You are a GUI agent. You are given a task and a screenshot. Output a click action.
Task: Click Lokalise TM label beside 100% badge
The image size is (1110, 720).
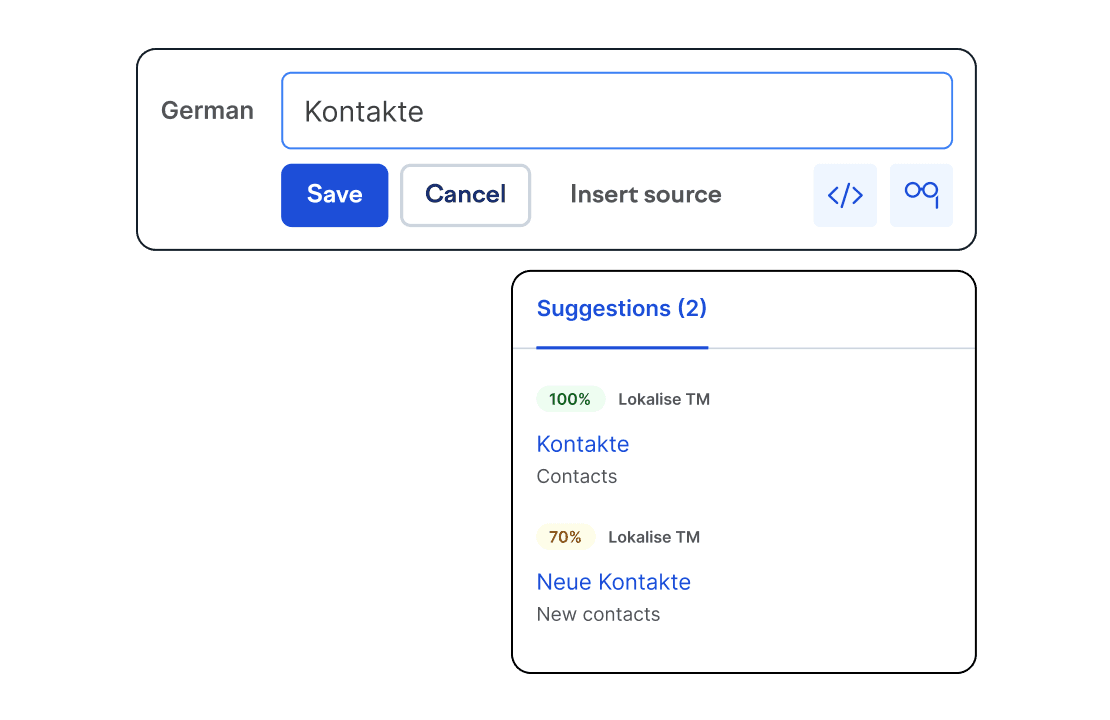point(663,400)
